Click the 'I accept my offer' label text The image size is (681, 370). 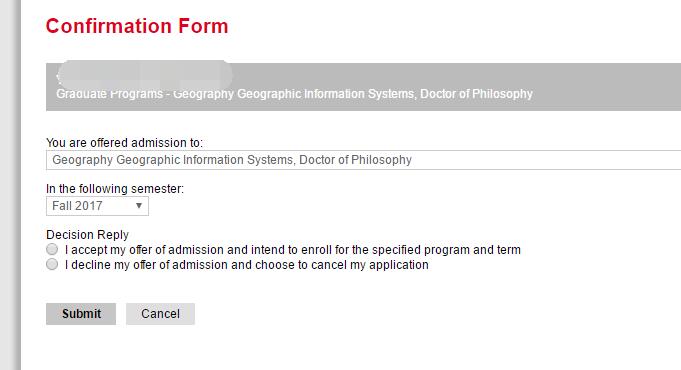tap(293, 250)
